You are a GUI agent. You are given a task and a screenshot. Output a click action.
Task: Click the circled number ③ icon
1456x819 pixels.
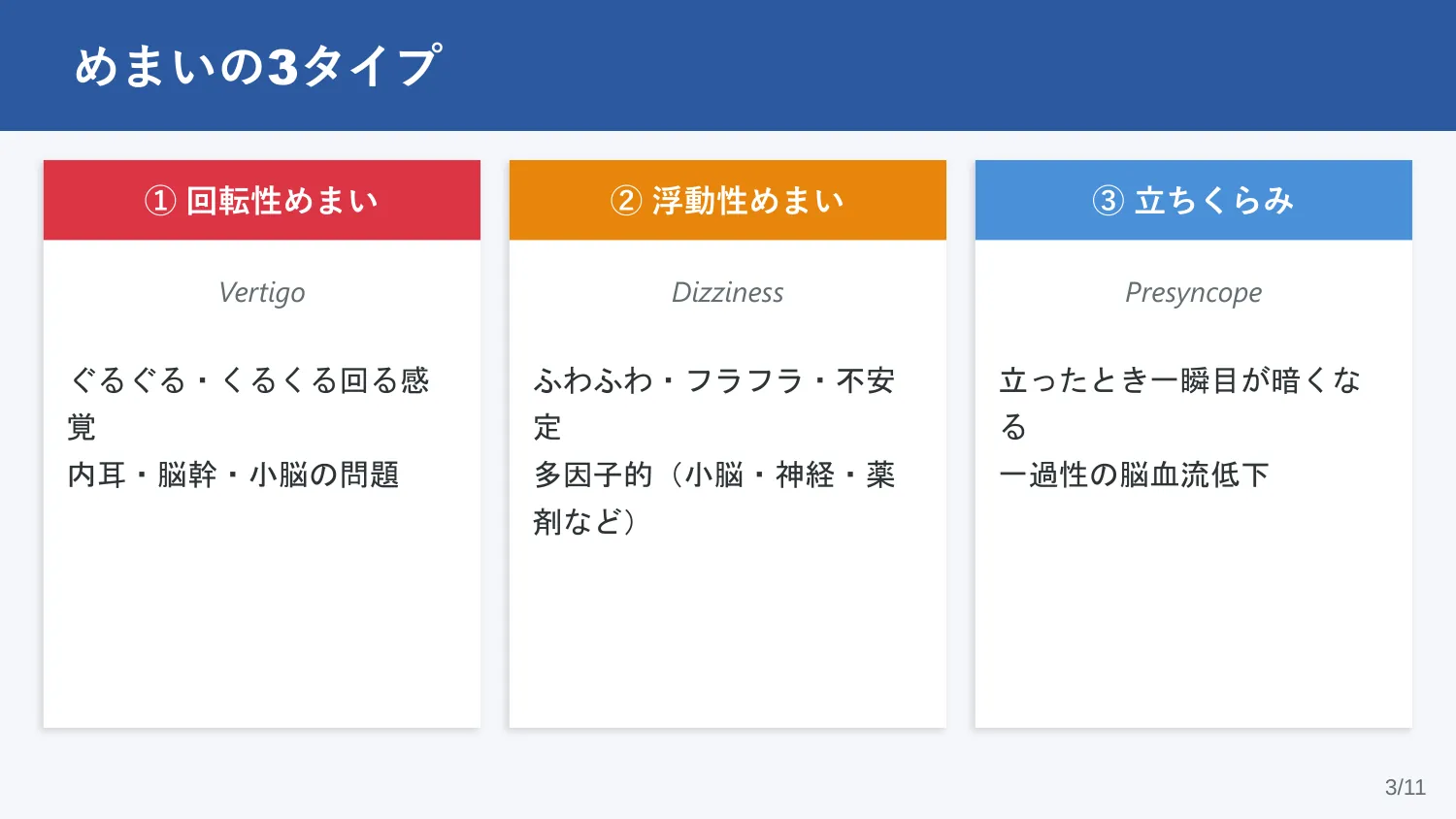pos(1109,201)
